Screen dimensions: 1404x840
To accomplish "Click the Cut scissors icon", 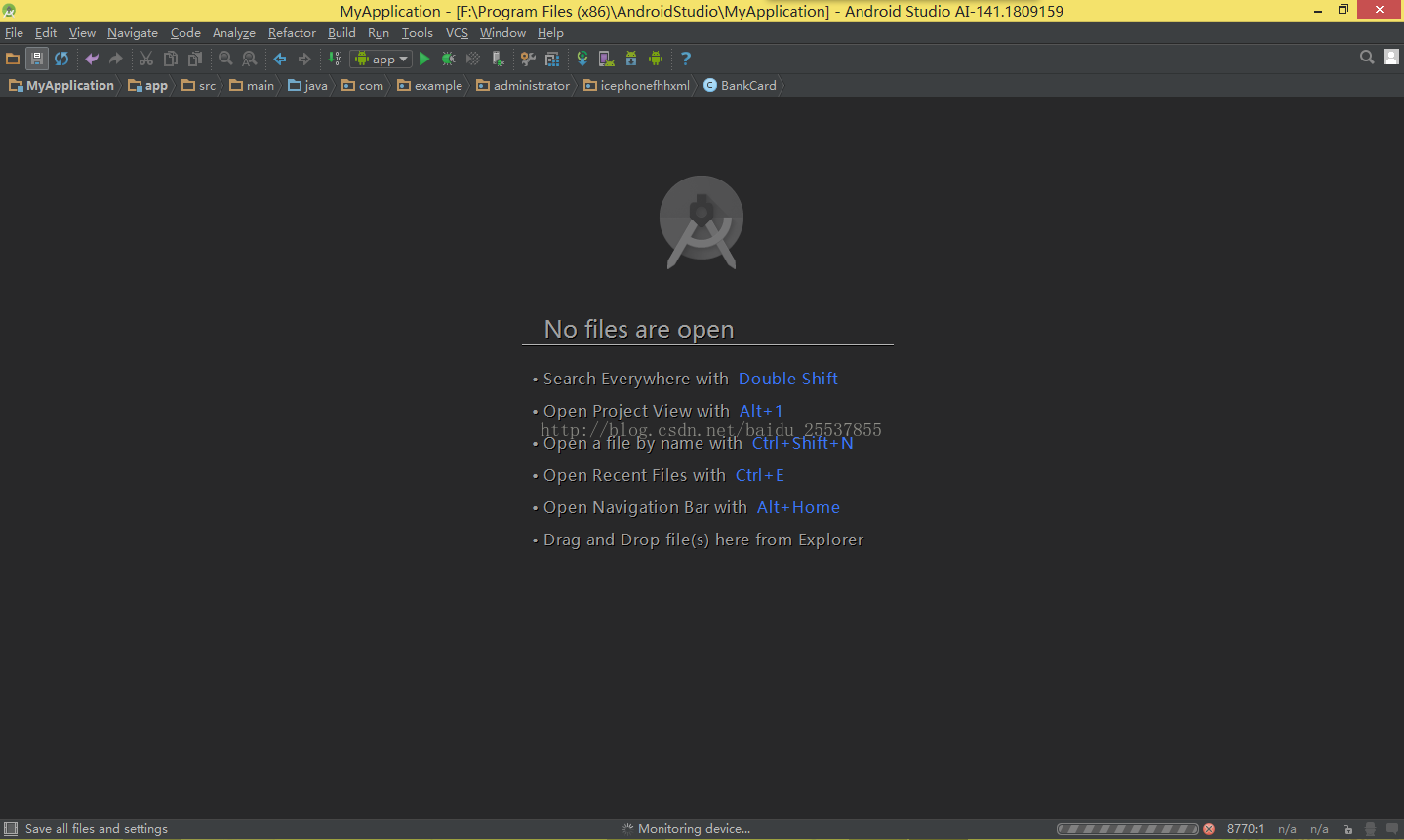I will click(x=146, y=59).
